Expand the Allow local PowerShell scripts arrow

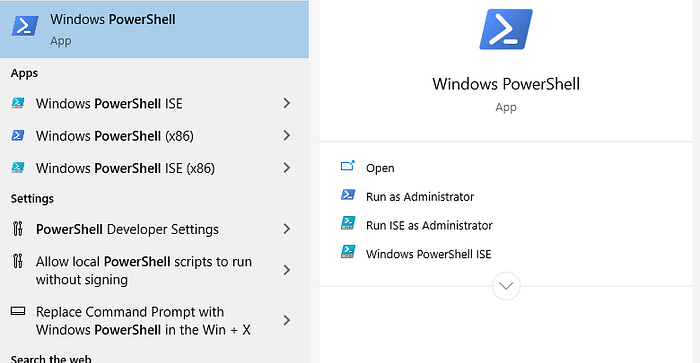[x=287, y=270]
